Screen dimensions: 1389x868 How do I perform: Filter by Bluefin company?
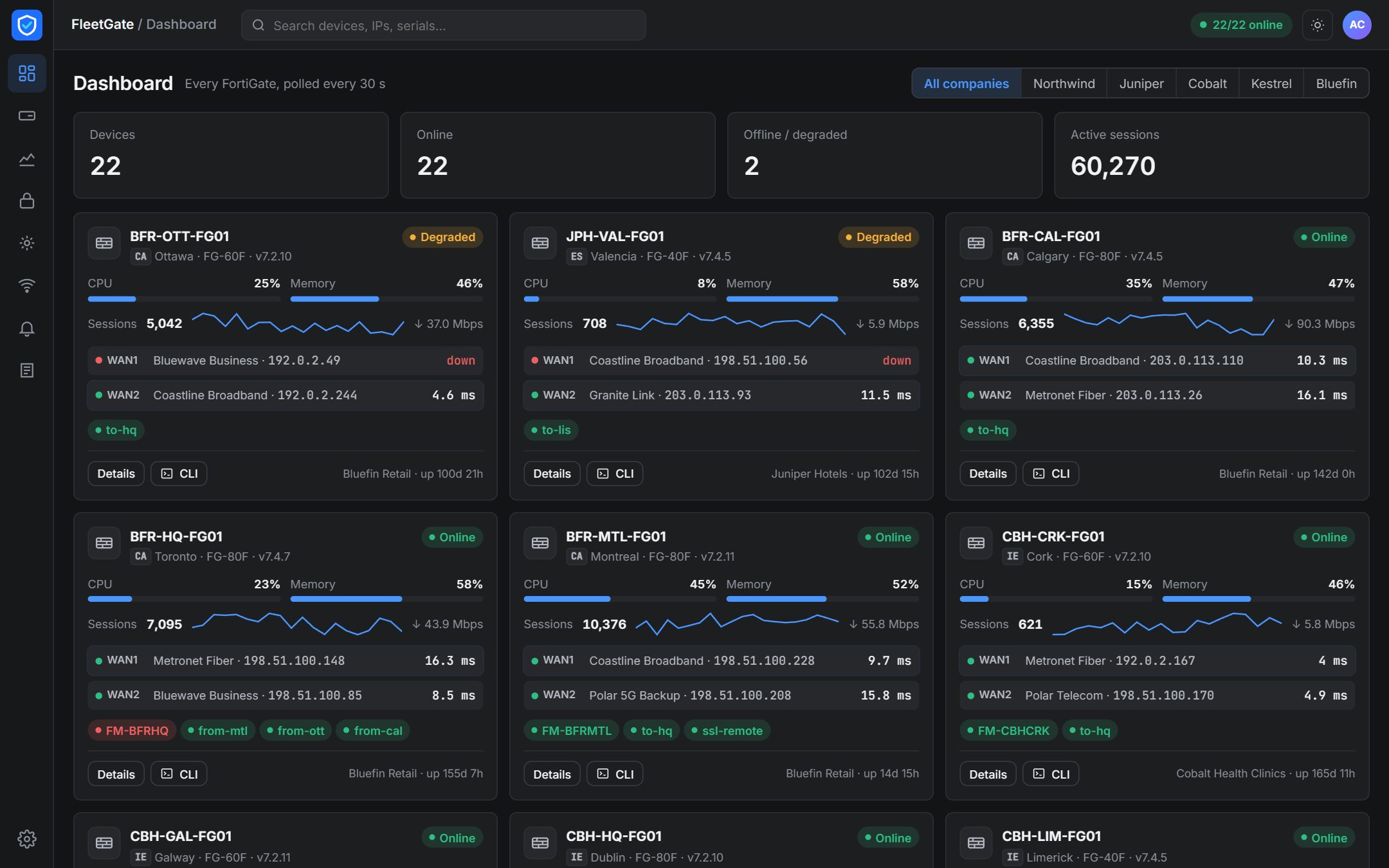[1336, 84]
